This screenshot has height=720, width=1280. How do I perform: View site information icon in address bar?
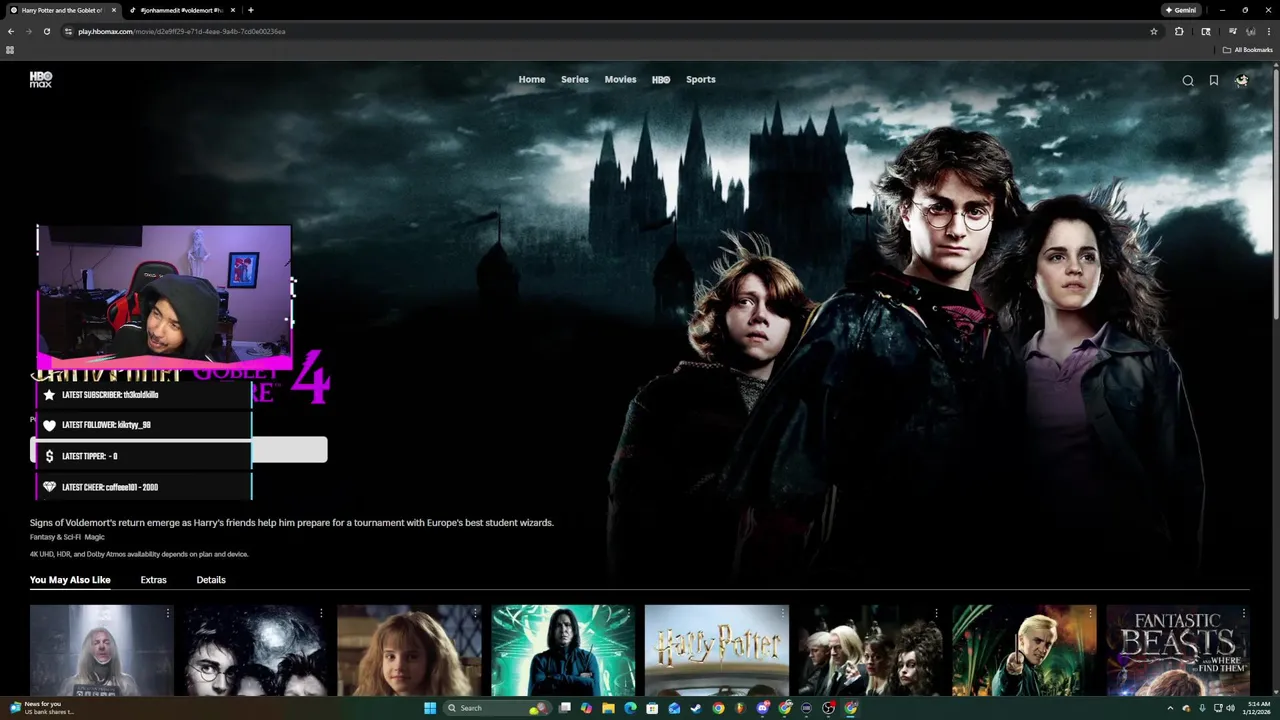pos(68,31)
